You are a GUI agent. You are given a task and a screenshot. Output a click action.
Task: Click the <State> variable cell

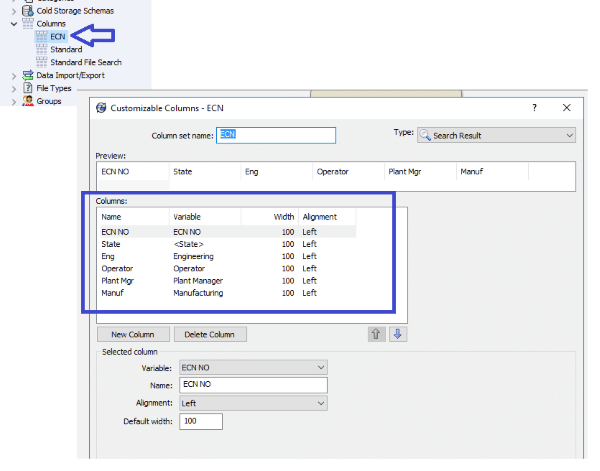tap(189, 244)
